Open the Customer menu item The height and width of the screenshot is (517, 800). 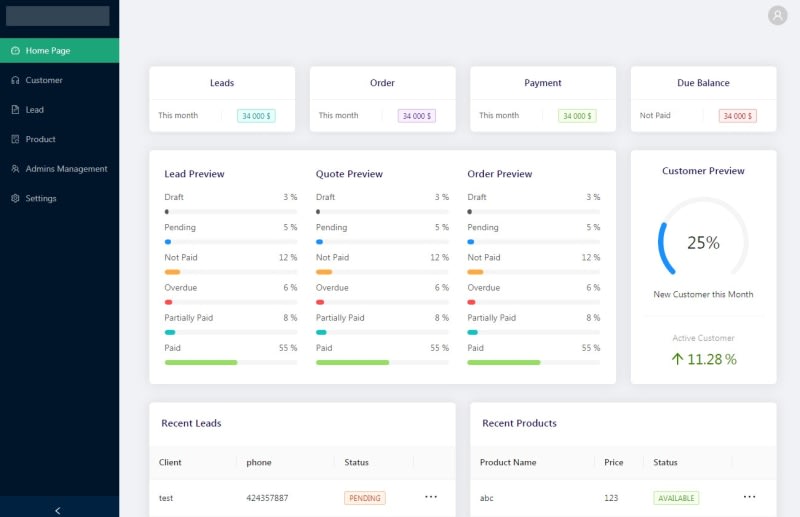(59, 80)
